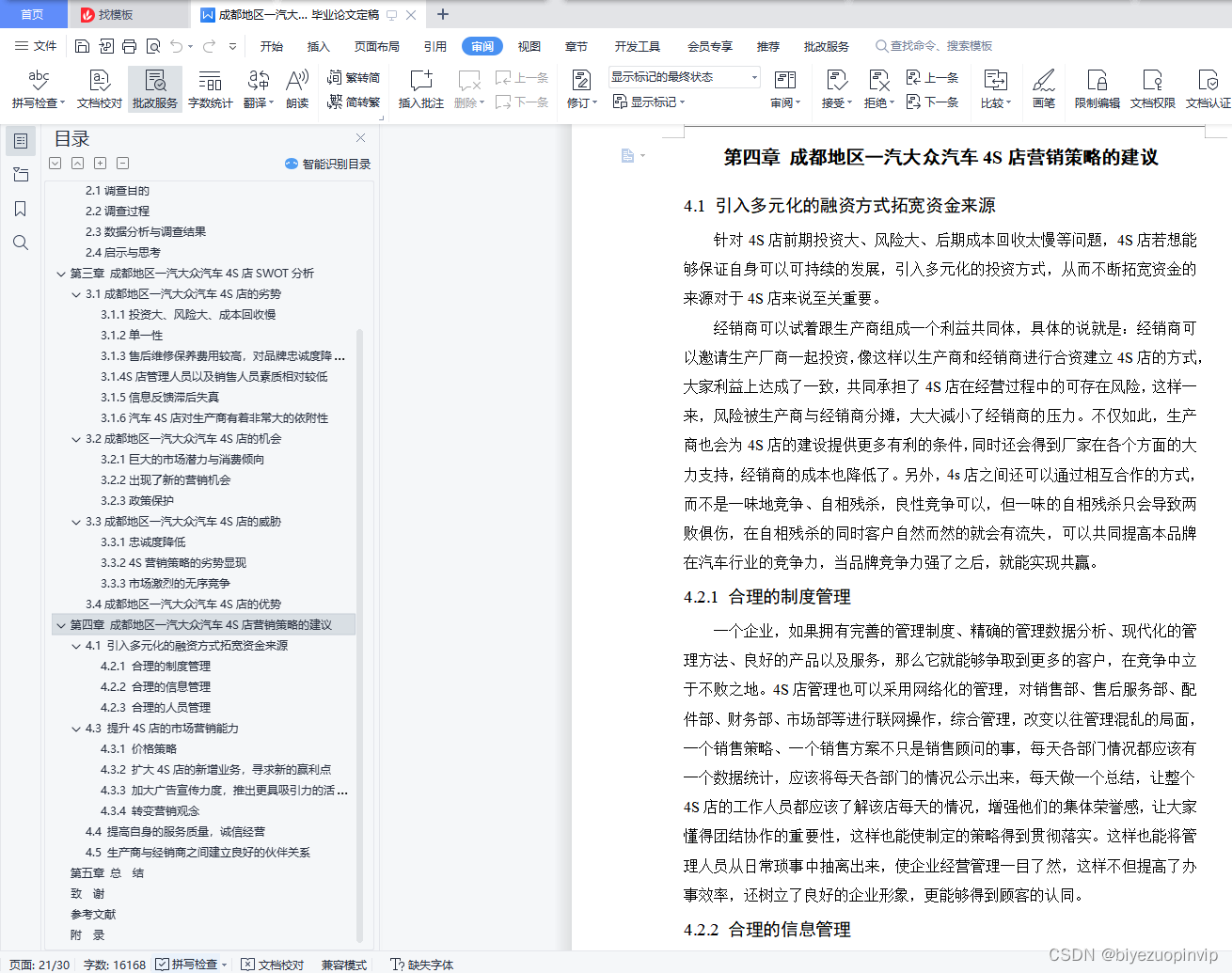Collapse 3.2 成都地区一汽大众汽车4S店的机会 node
The image size is (1232, 973).
click(x=76, y=439)
